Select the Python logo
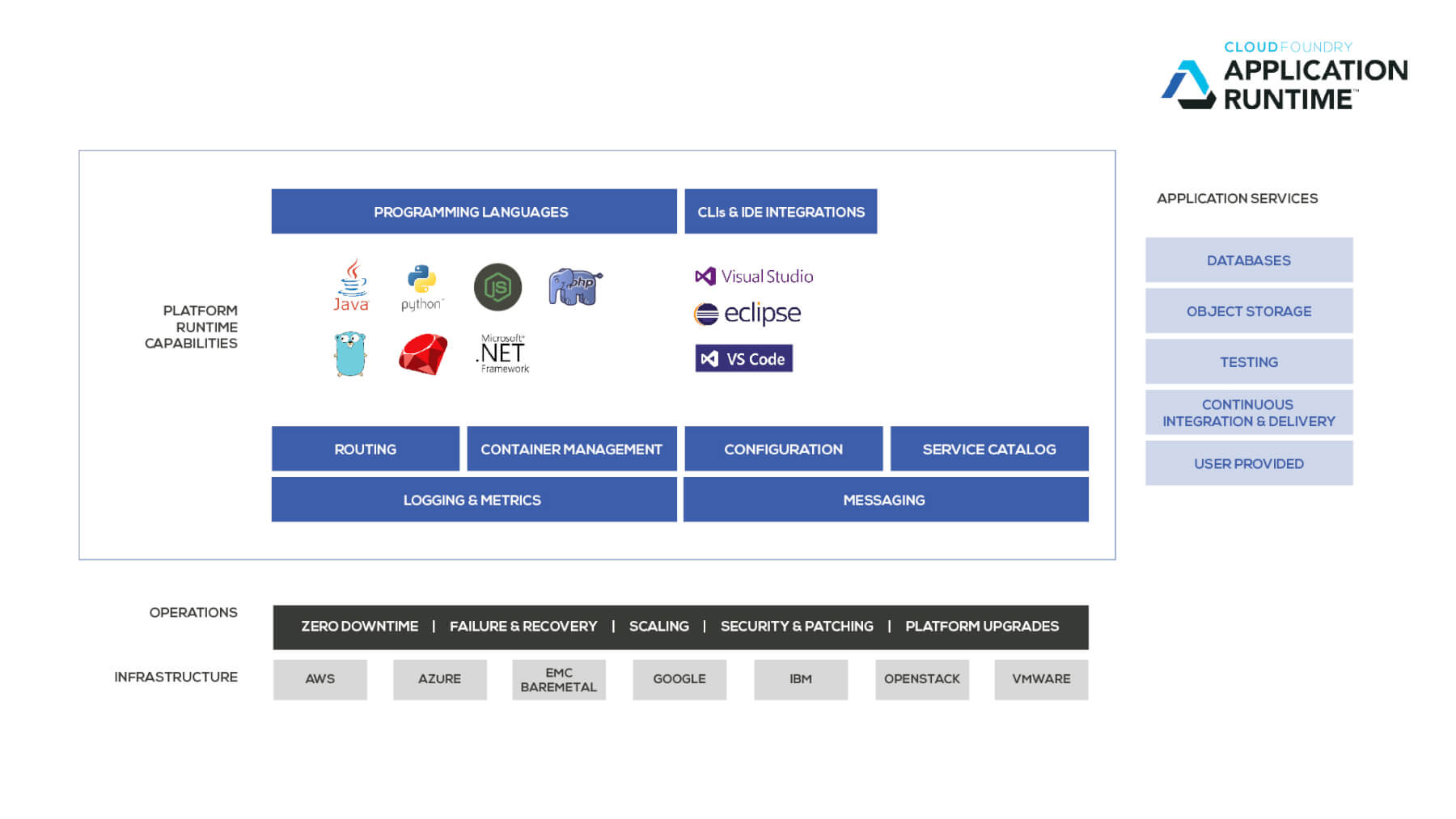The width and height of the screenshot is (1456, 819). click(422, 287)
